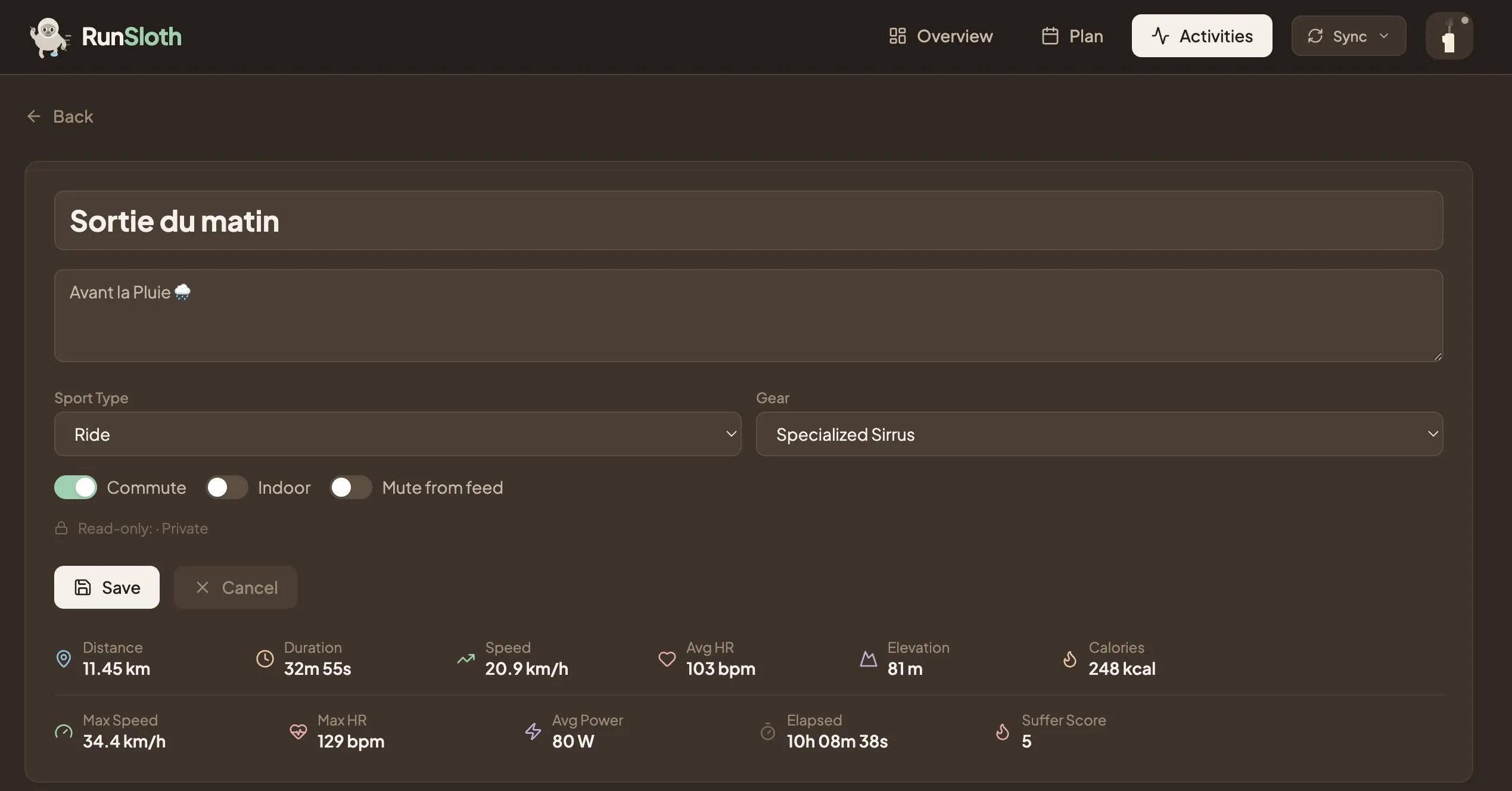The image size is (1512, 791).
Task: Click the RunSloth sloth logo icon
Action: coord(49,37)
